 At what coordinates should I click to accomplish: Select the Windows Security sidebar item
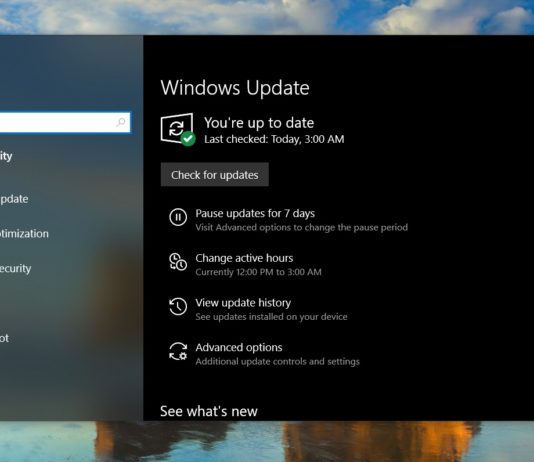coord(16,268)
